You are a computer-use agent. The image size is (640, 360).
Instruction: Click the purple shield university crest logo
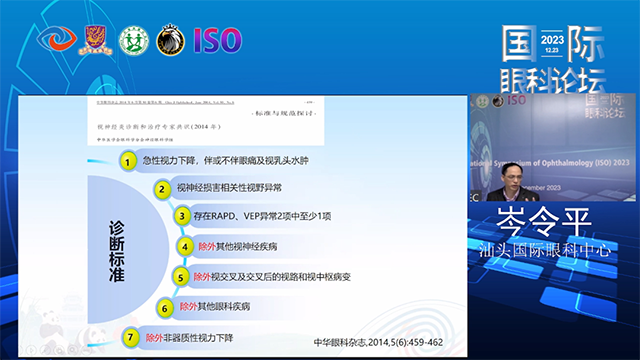(96, 40)
